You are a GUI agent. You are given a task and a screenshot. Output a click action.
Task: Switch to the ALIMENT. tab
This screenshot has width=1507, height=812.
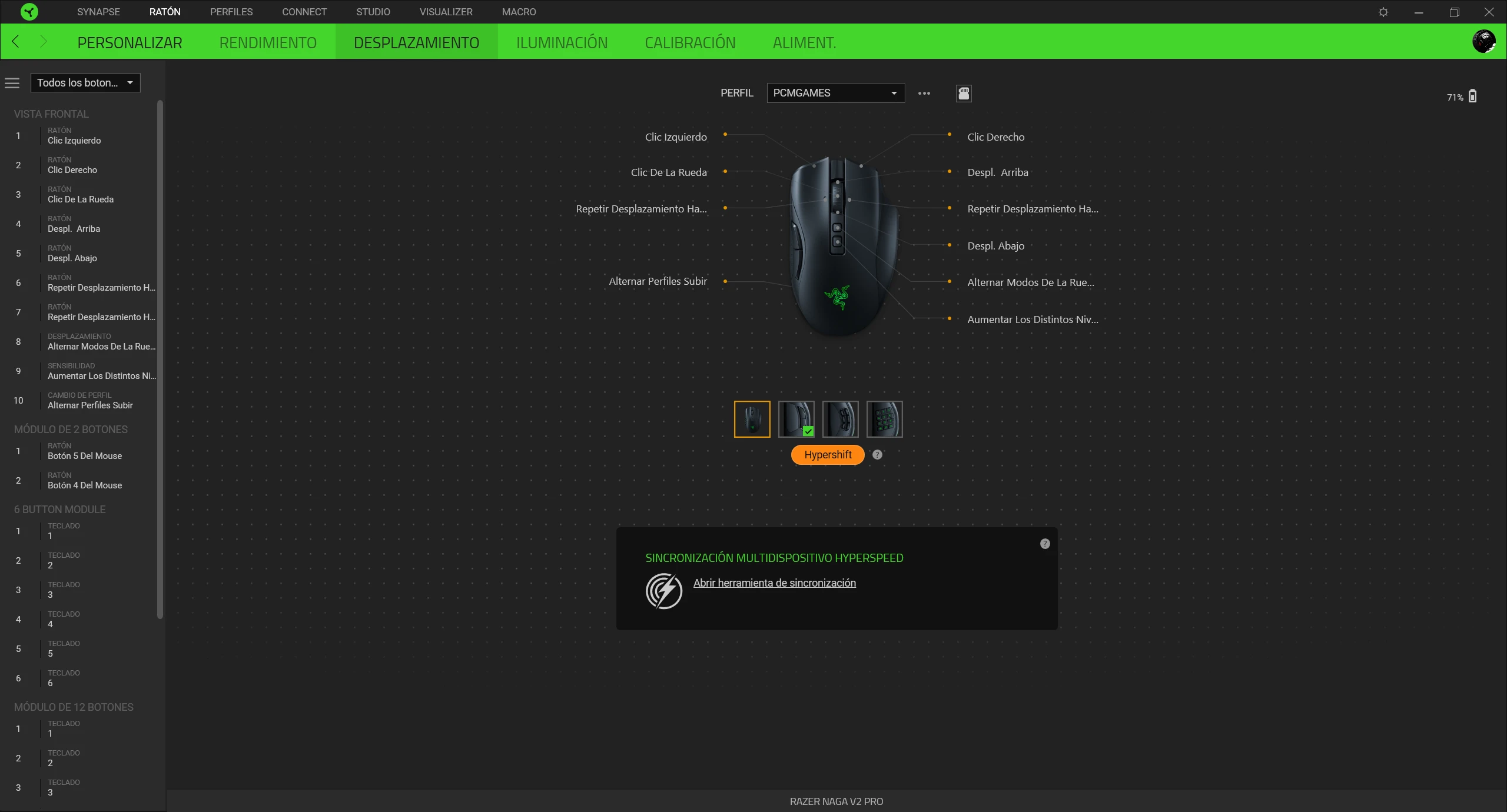pos(804,42)
